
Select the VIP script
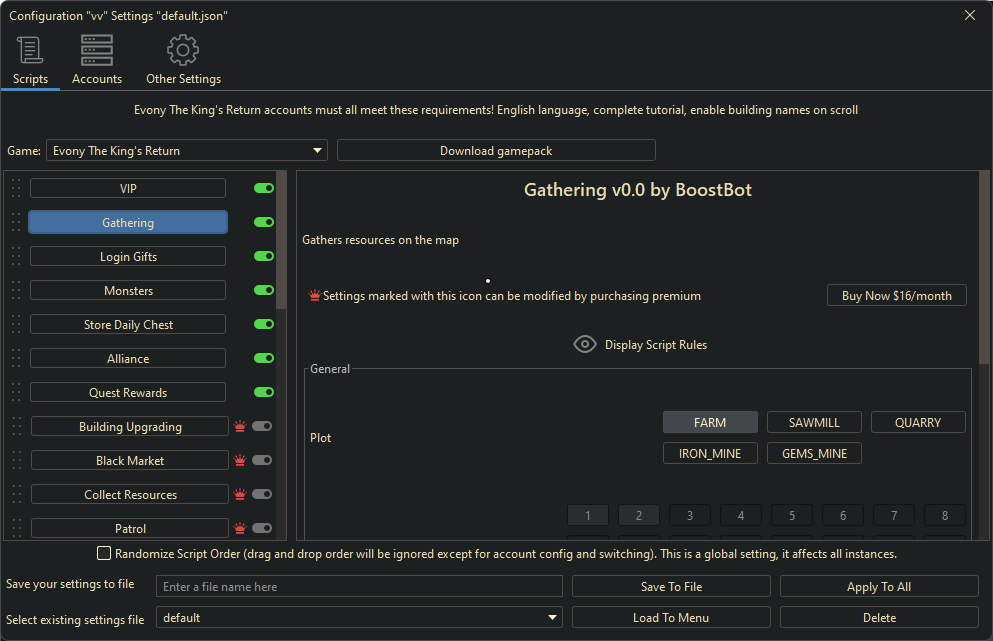tap(128, 188)
